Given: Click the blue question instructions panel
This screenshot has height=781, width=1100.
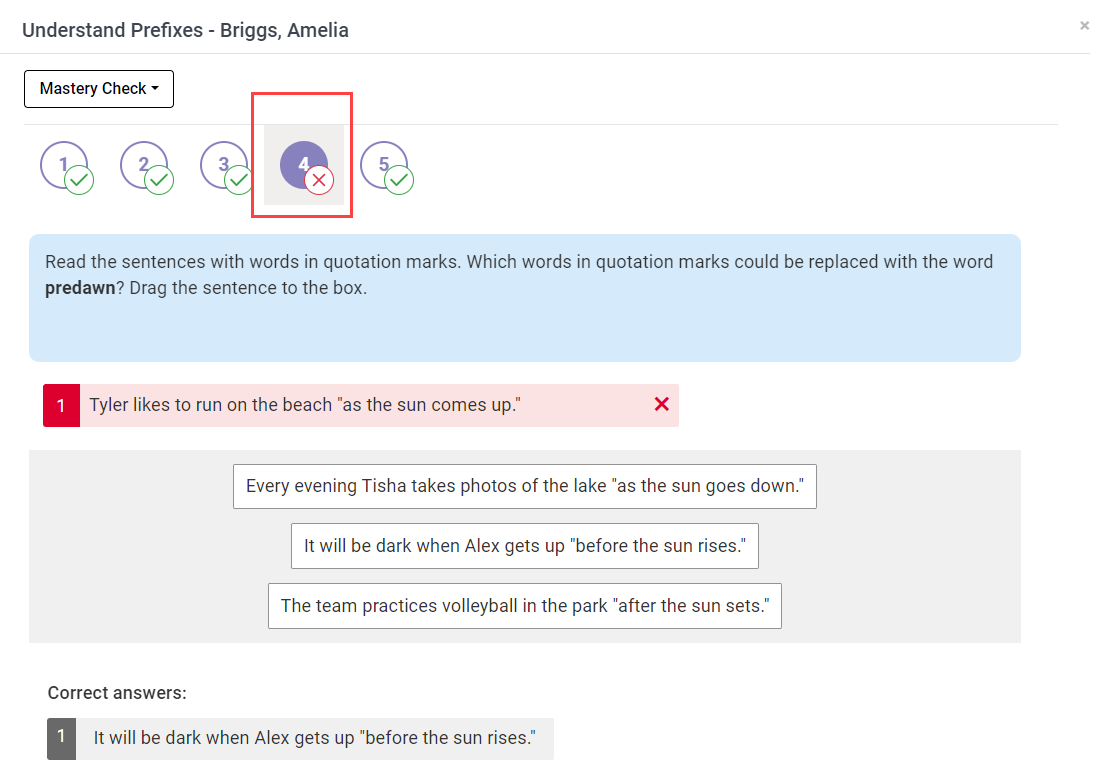Looking at the screenshot, I should pos(525,298).
